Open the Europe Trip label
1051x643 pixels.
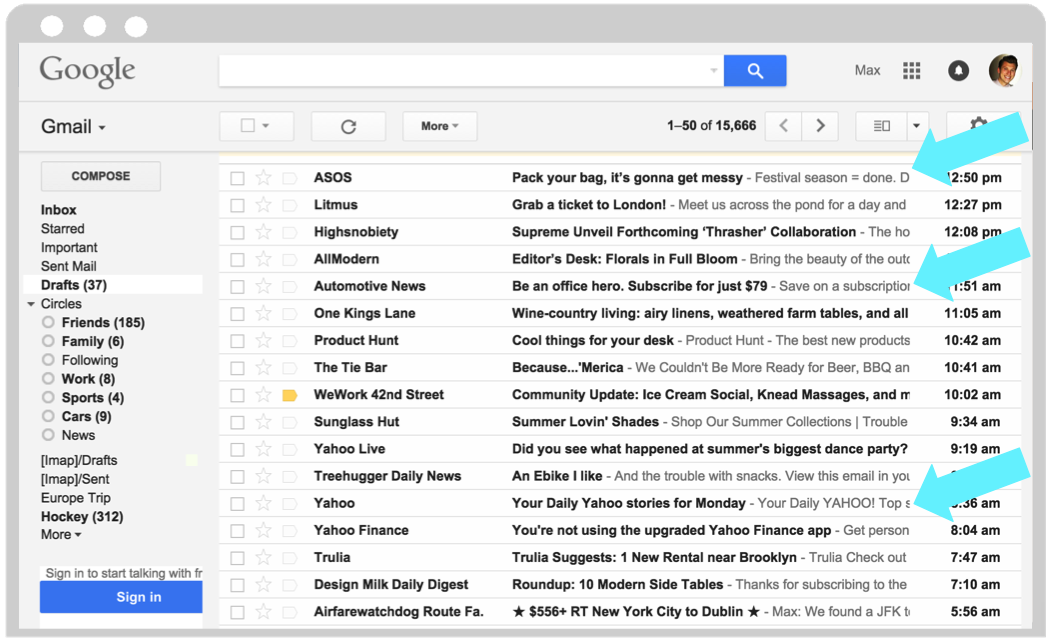(76, 498)
